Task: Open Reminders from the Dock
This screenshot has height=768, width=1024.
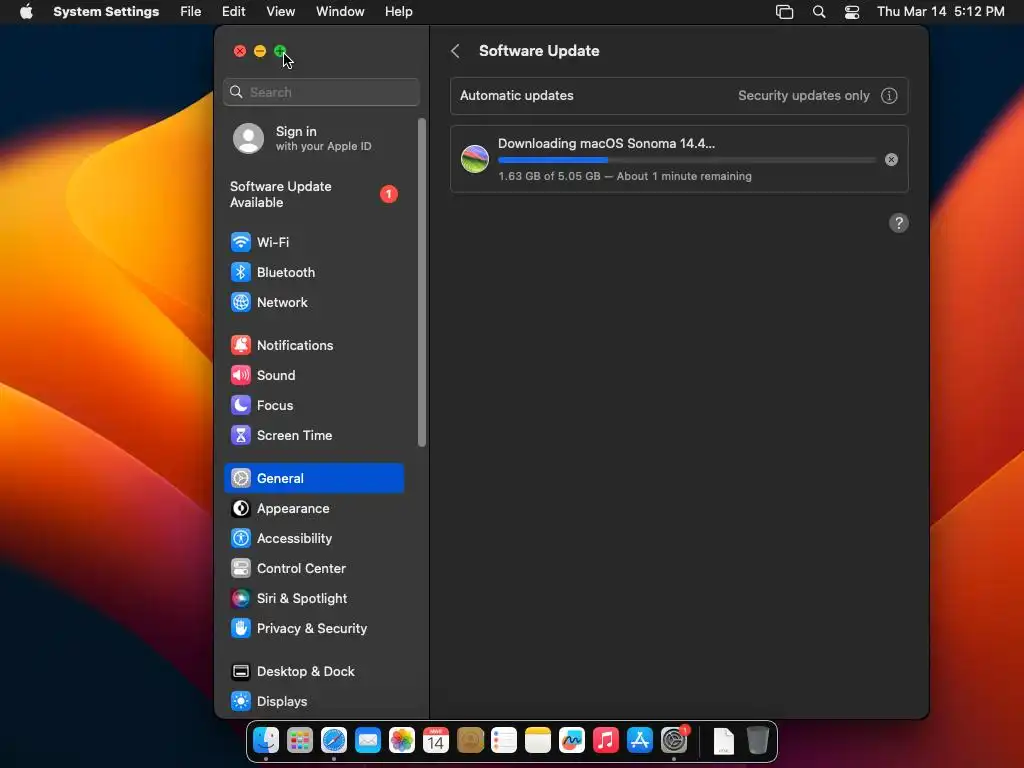Action: pos(504,741)
